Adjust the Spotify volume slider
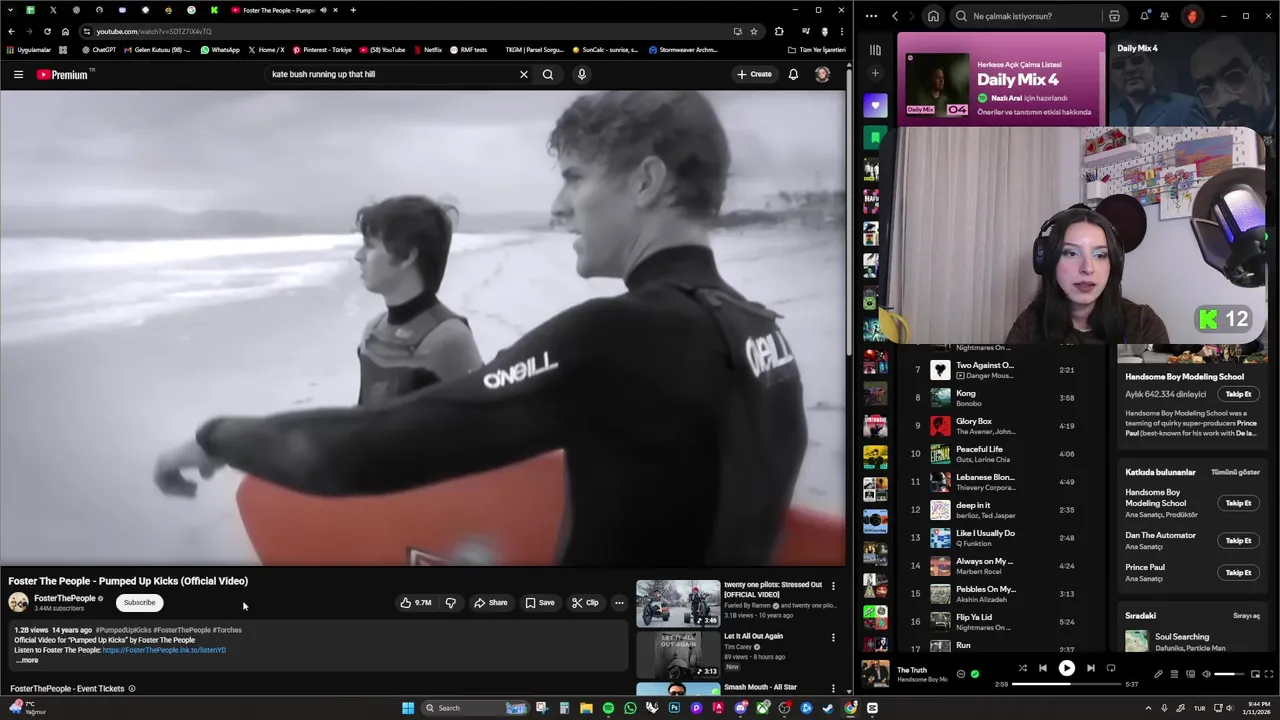This screenshot has width=1280, height=720. click(1229, 674)
